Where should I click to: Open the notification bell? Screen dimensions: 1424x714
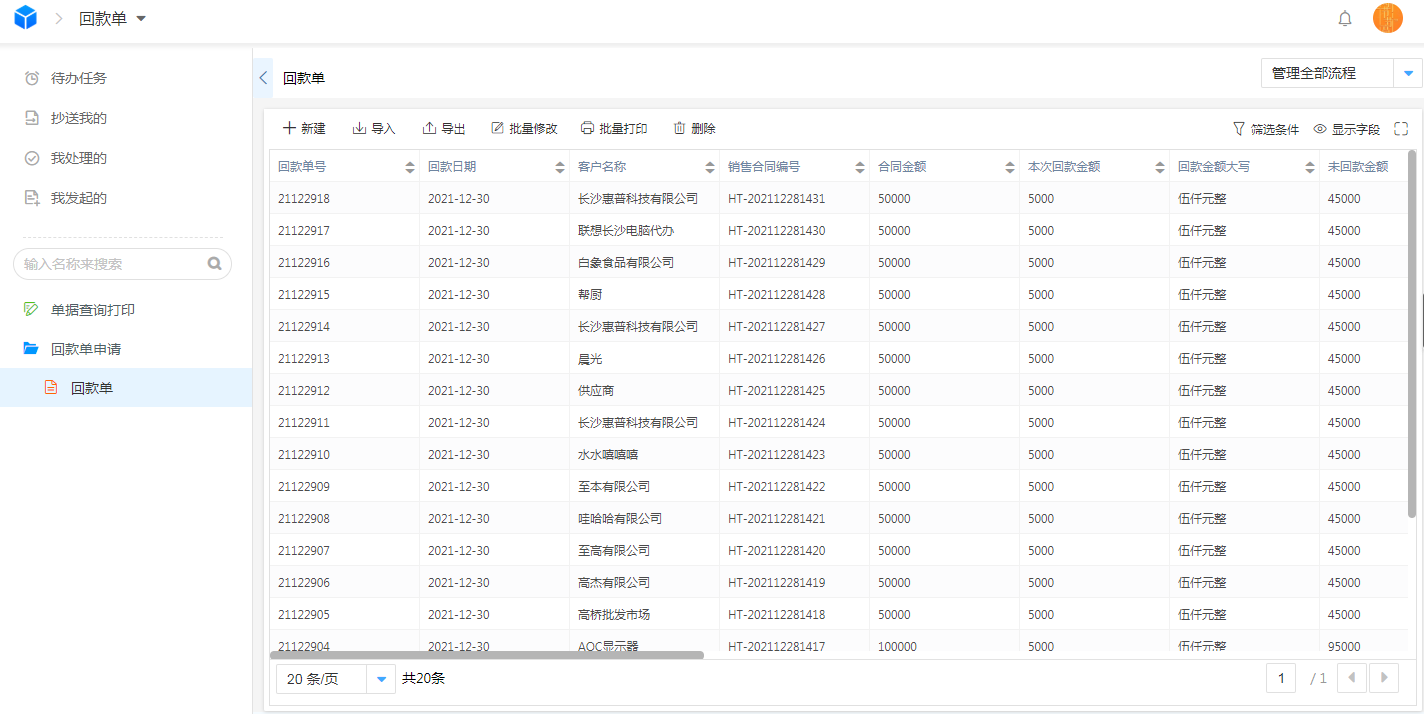click(1345, 18)
